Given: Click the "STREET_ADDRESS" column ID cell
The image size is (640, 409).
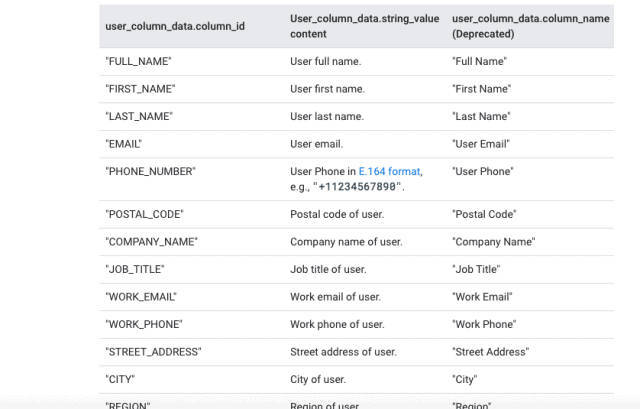Looking at the screenshot, I should point(153,352).
